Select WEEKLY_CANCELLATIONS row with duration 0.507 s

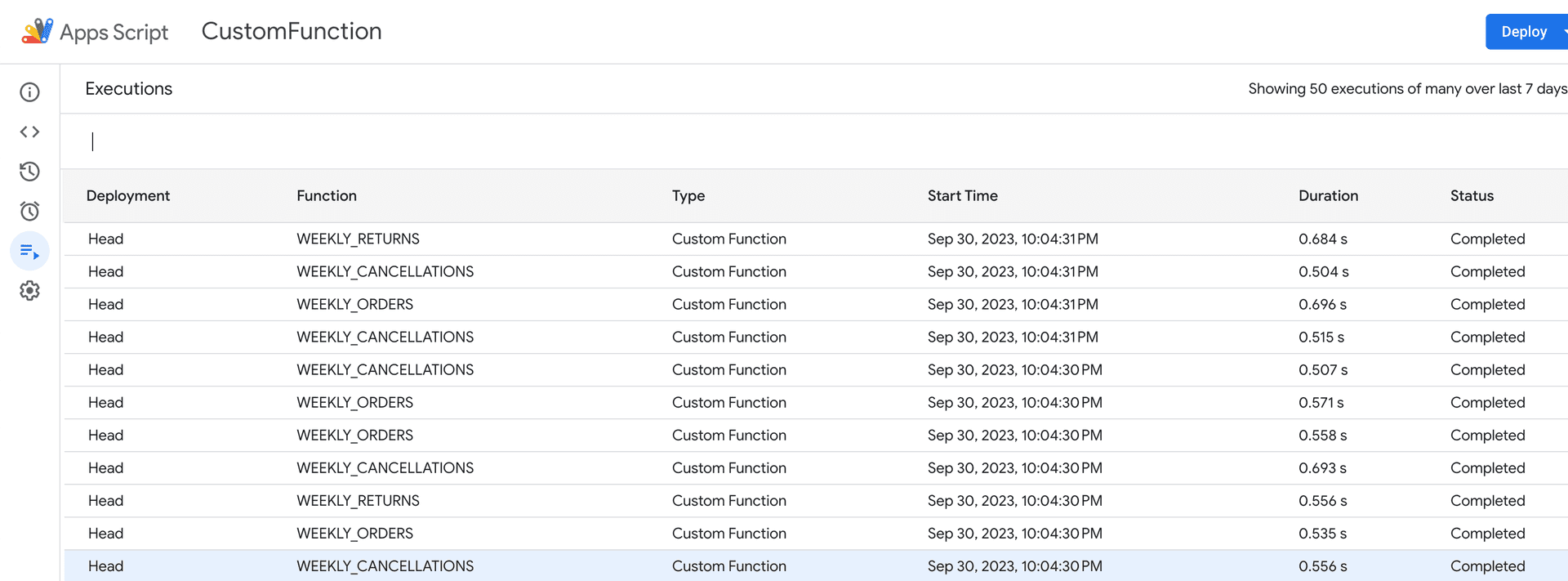(x=816, y=369)
